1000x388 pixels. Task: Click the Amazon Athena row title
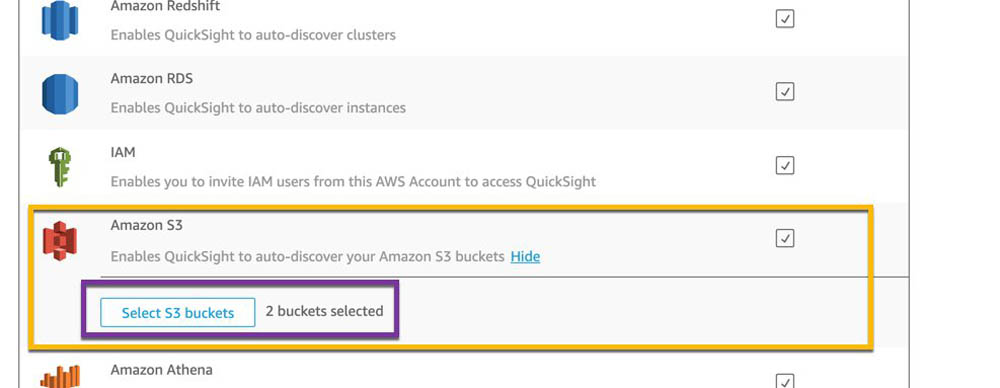coord(161,369)
